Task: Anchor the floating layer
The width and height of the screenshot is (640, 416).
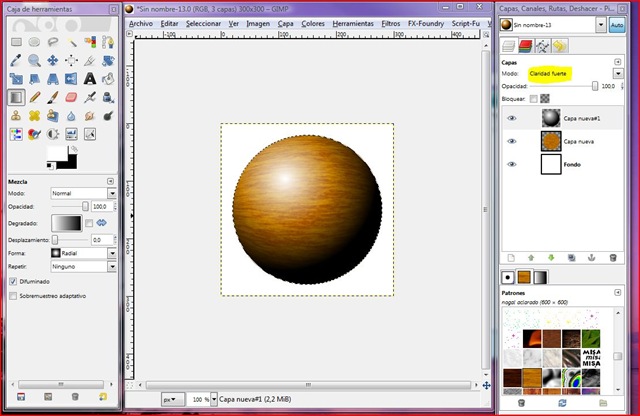Action: pos(590,257)
